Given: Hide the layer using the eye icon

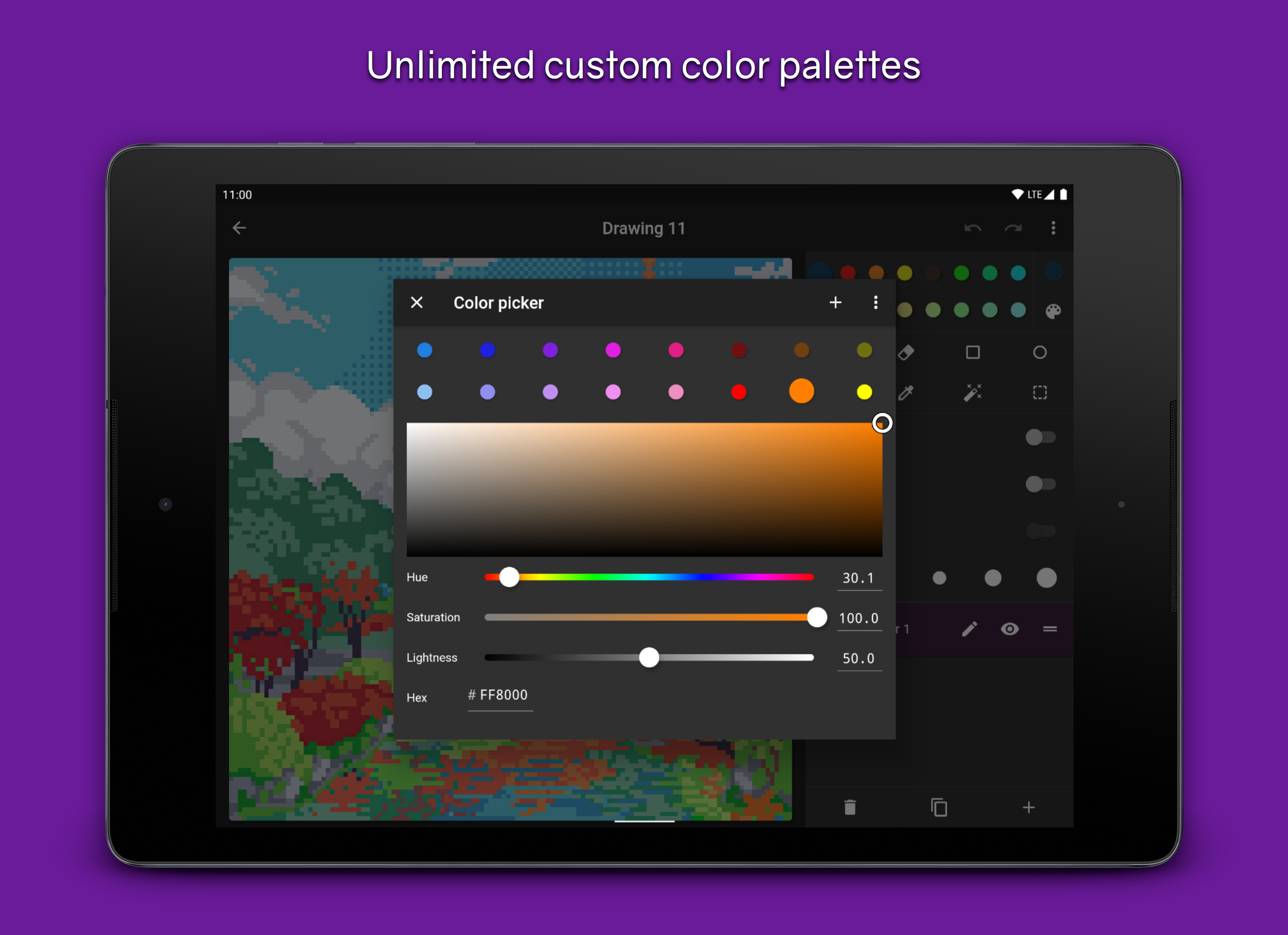Looking at the screenshot, I should click(x=1009, y=629).
